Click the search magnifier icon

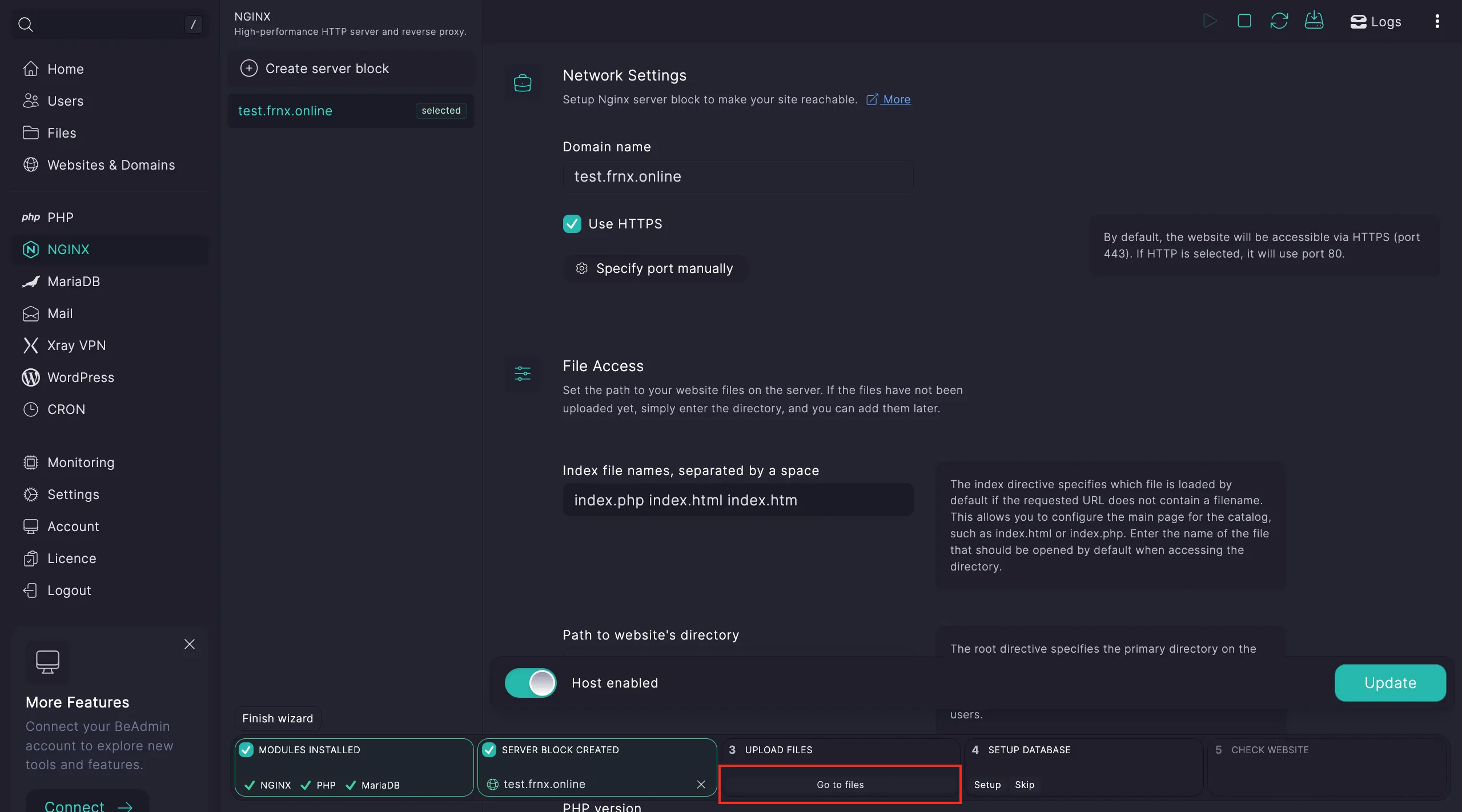pyautogui.click(x=26, y=24)
